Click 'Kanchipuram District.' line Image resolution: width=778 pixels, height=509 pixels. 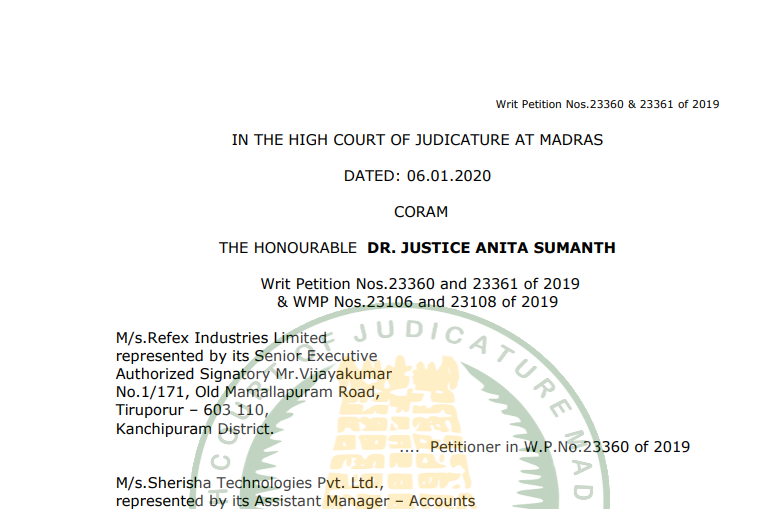194,429
